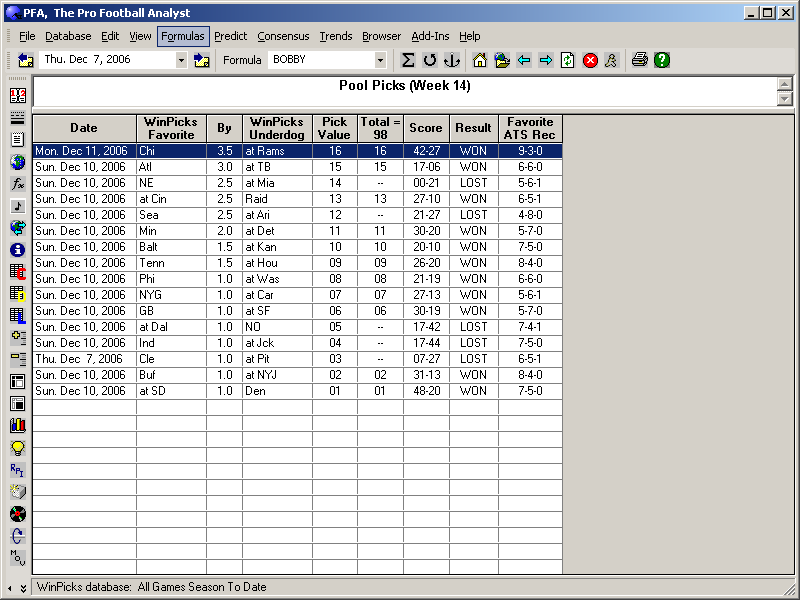Select the Chi at Rams row
This screenshot has width=800, height=600.
298,151
